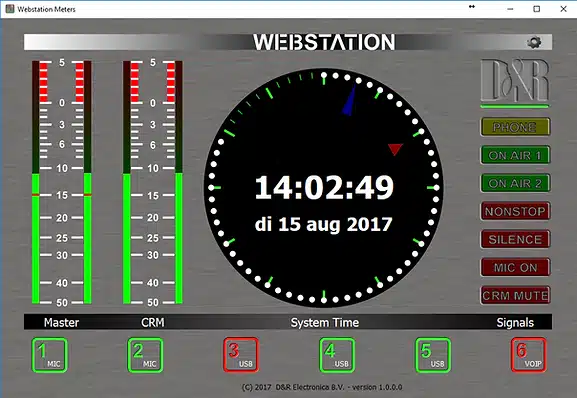Toggle the MIC ON indicator
577x398 pixels.
(x=515, y=267)
